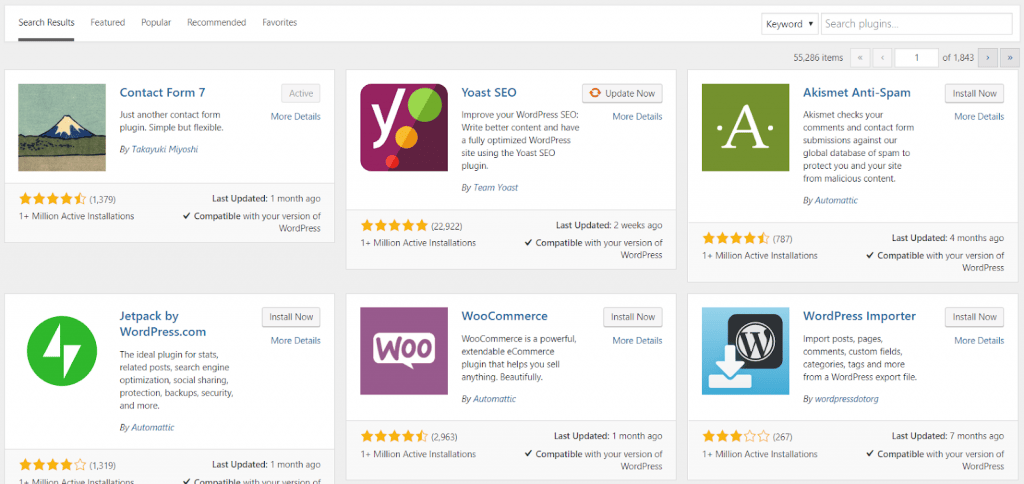Open More Details for Yoast SEO
Viewport: 1024px width, 484px height.
637,117
